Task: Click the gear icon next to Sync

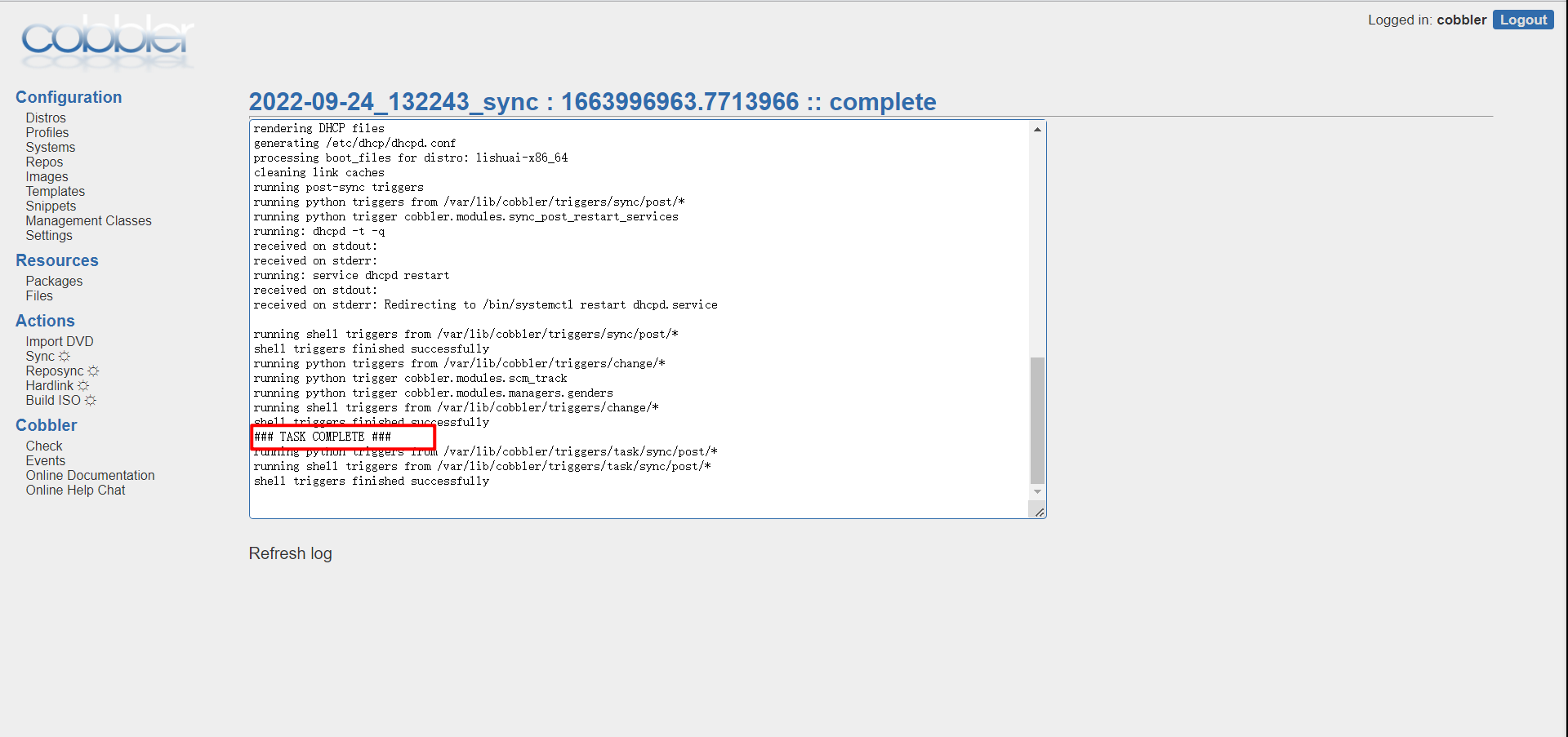Action: click(65, 357)
